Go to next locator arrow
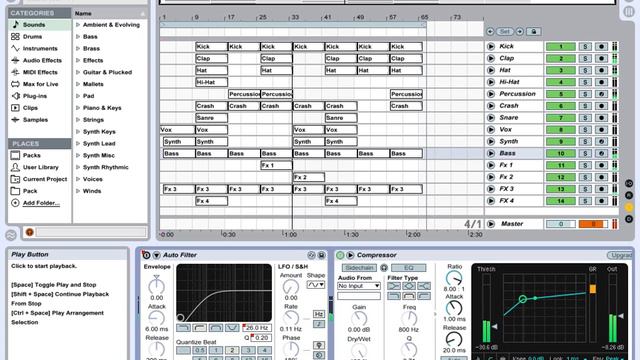 coord(519,31)
